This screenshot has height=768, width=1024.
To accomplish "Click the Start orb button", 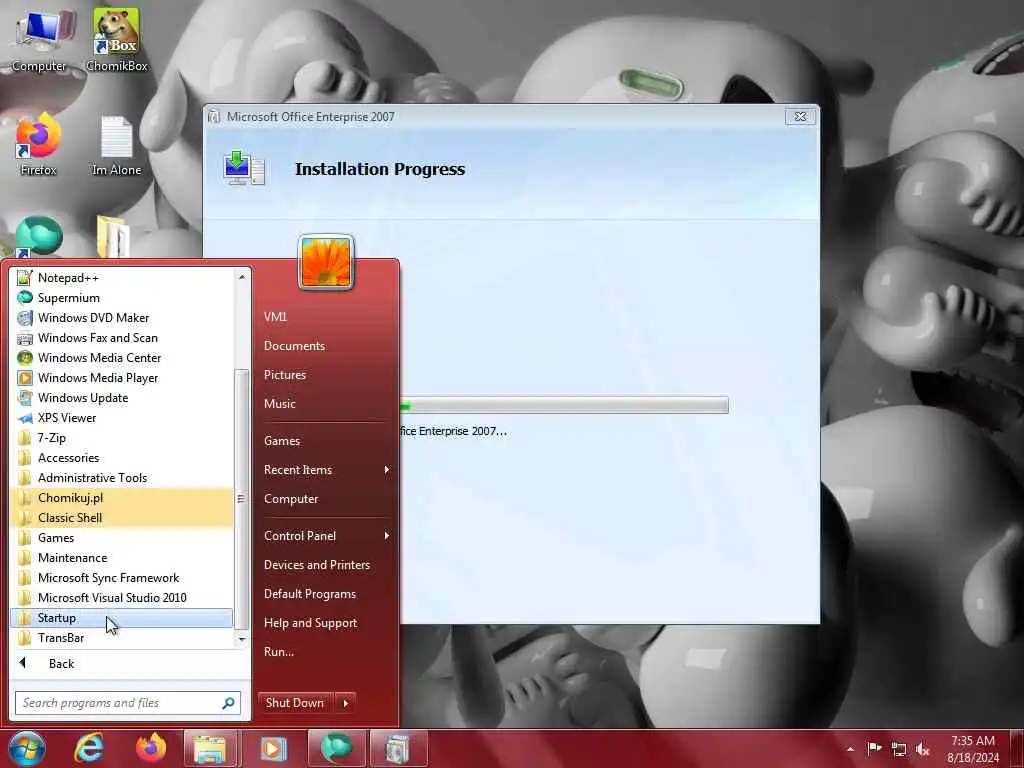I will point(27,748).
